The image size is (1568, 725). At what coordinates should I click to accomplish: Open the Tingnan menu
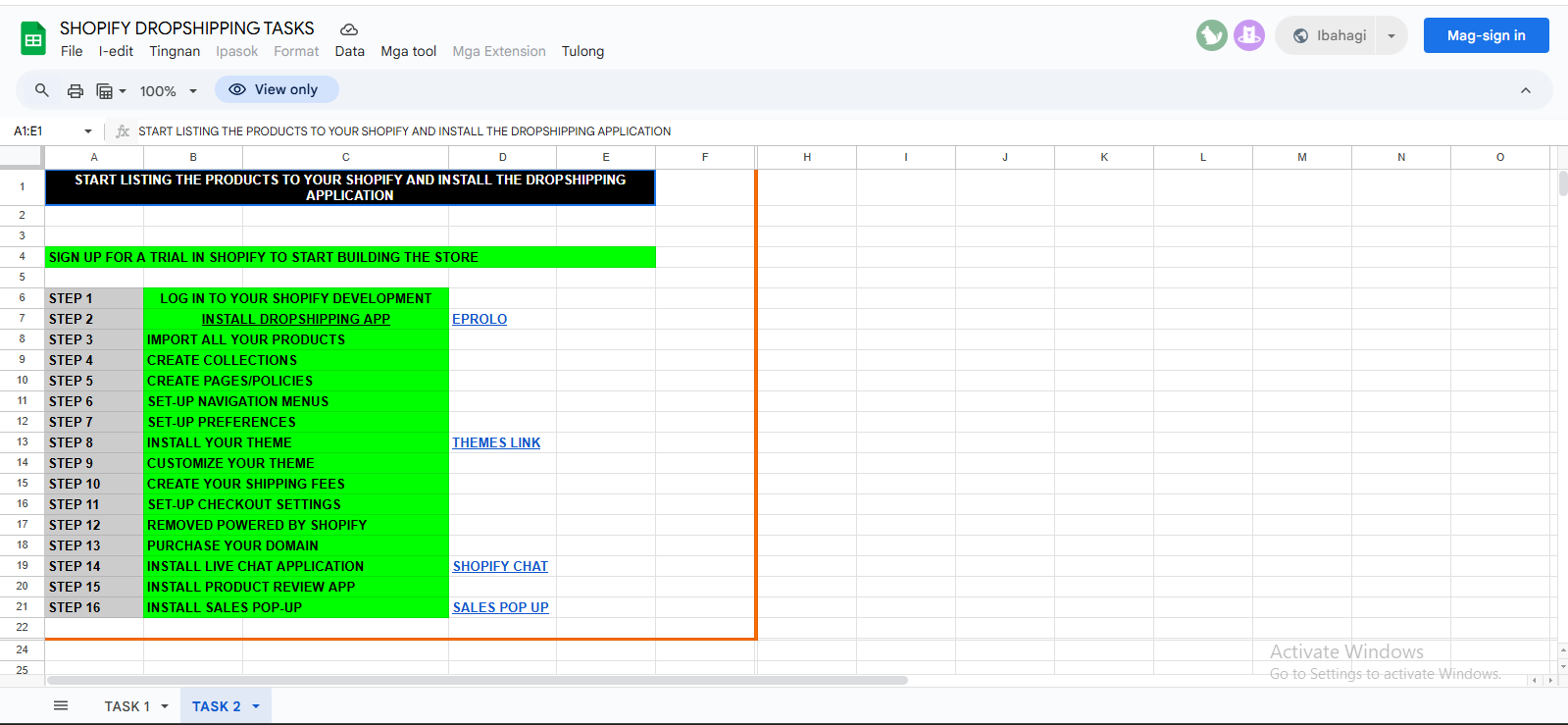(x=175, y=51)
